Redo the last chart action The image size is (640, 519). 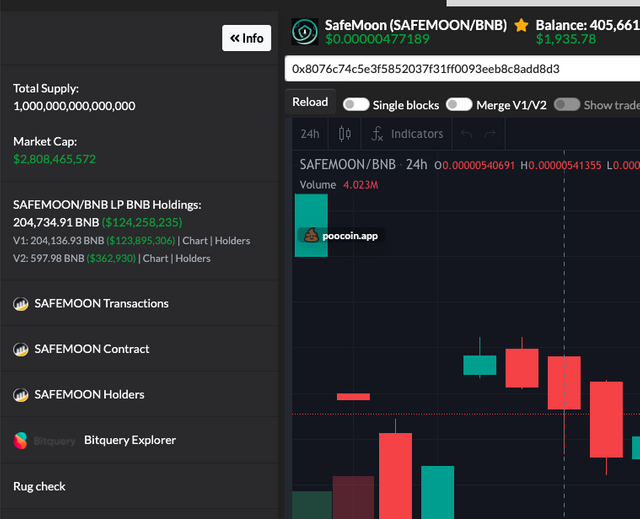tap(490, 134)
